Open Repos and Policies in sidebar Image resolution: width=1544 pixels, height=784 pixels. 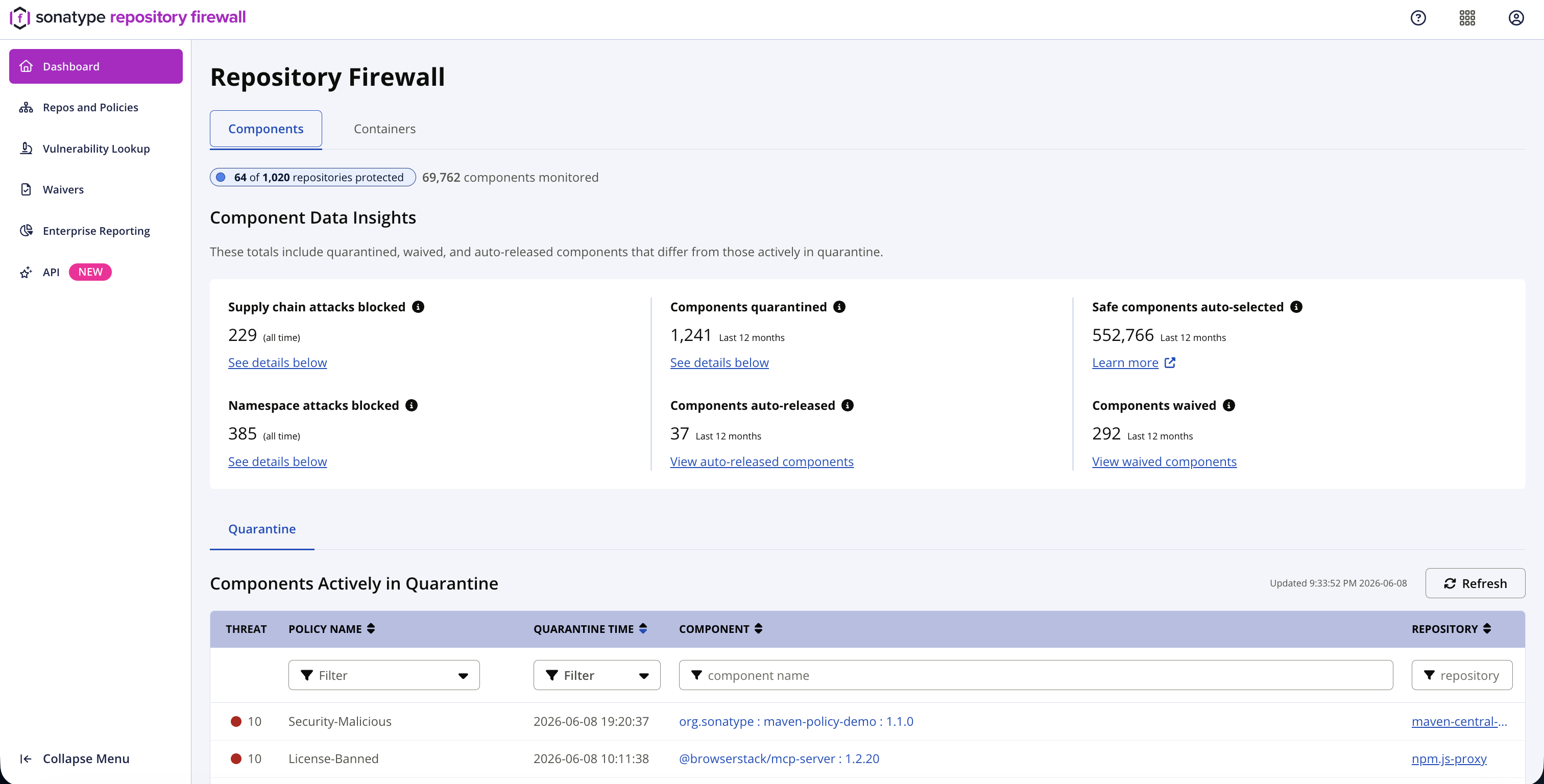(x=96, y=107)
